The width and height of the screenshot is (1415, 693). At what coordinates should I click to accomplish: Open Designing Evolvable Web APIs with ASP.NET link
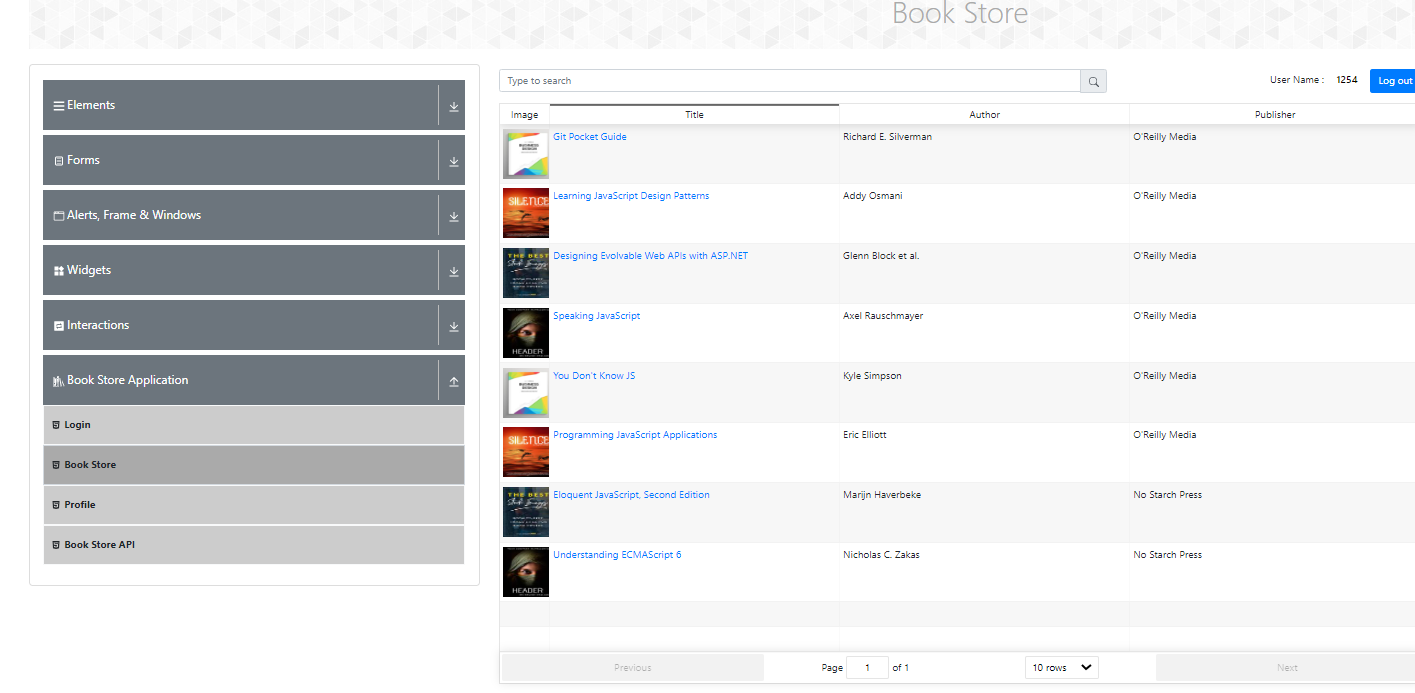click(x=650, y=256)
